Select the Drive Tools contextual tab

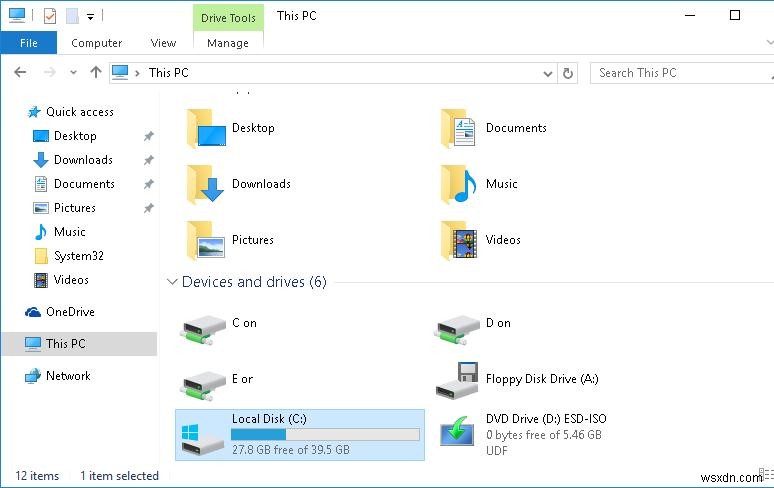click(x=228, y=18)
